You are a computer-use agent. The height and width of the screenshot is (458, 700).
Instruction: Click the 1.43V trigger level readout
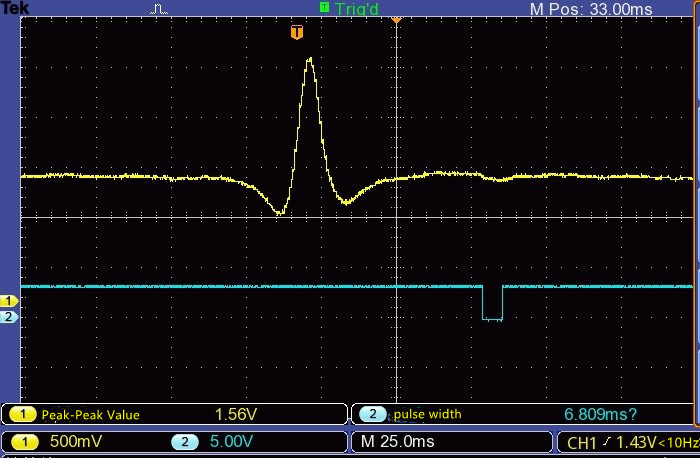tap(637, 442)
